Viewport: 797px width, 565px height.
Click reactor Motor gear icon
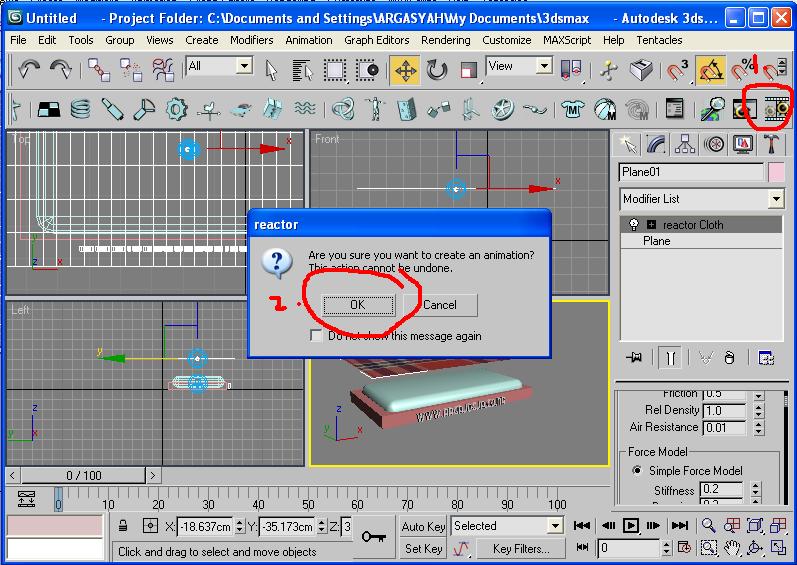(176, 109)
